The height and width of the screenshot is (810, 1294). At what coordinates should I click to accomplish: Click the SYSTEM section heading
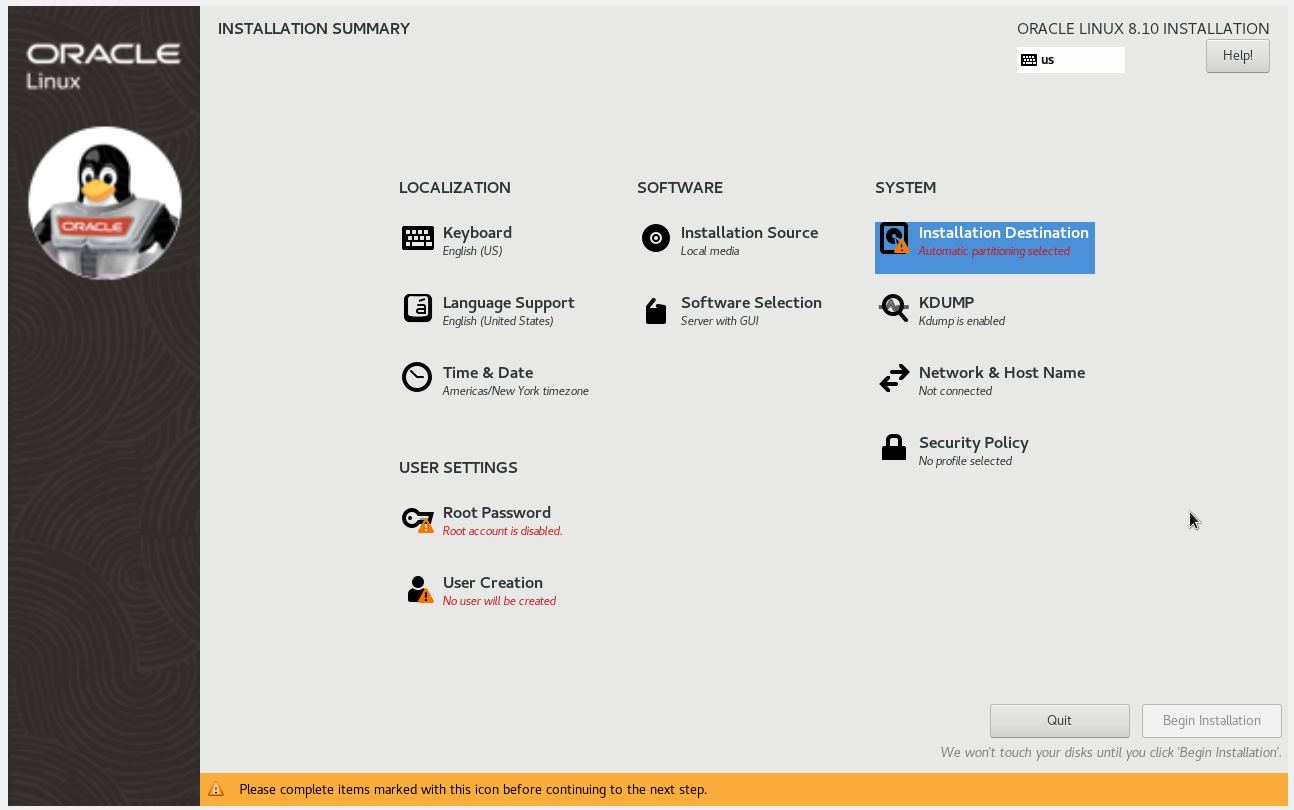click(906, 188)
